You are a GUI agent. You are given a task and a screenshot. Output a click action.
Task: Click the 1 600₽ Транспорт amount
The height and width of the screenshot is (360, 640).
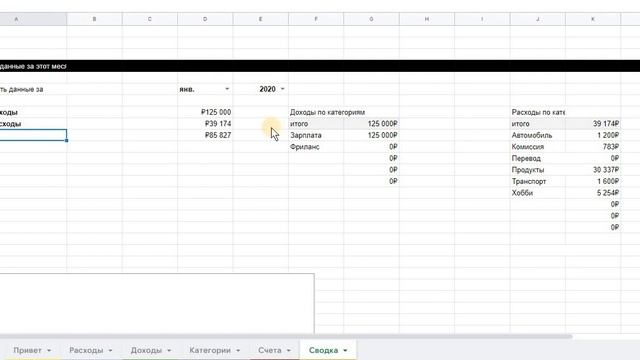click(x=593, y=181)
